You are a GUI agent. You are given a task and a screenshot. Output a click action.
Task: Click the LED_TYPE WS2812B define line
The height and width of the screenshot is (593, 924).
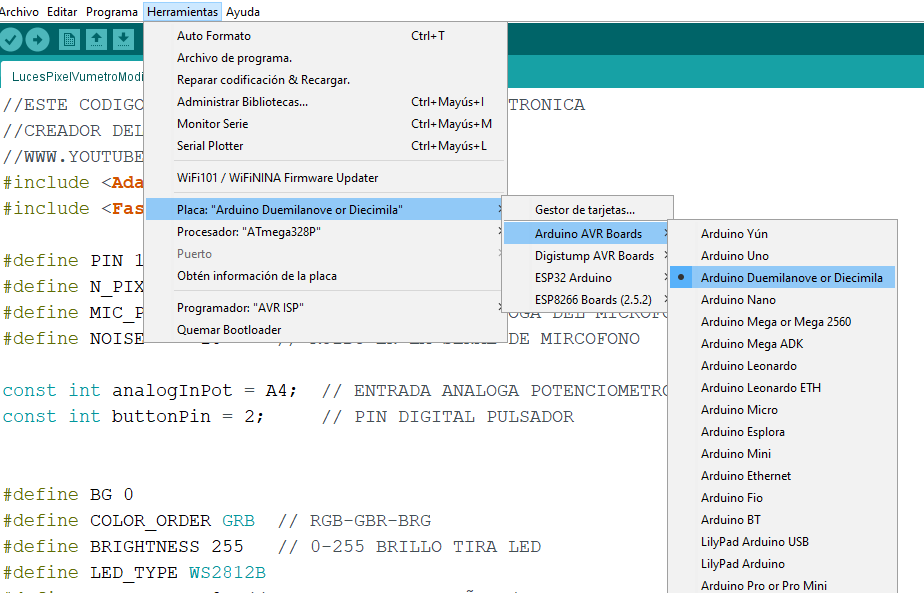pyautogui.click(x=134, y=572)
